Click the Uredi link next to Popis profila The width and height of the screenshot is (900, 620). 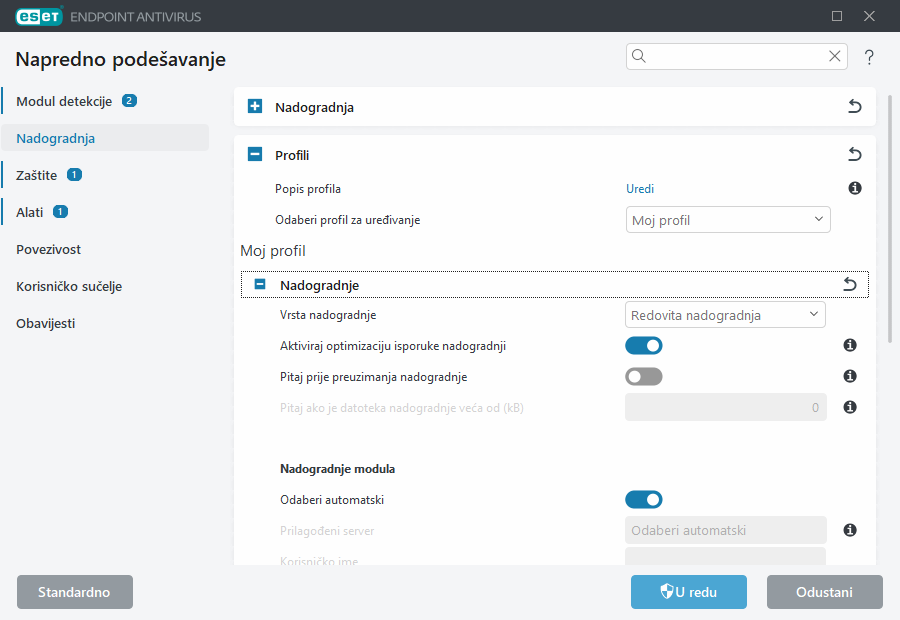tap(640, 188)
